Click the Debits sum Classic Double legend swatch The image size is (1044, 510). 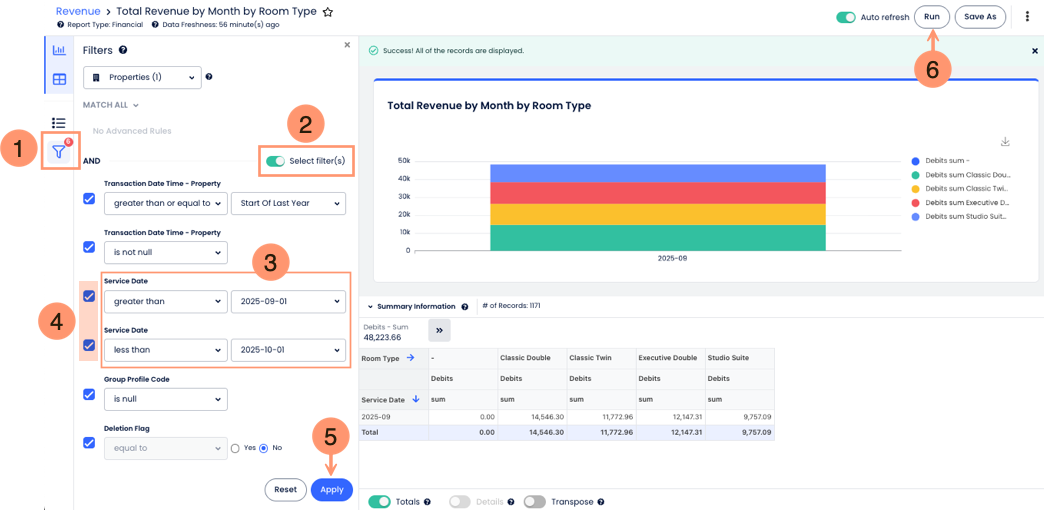915,175
